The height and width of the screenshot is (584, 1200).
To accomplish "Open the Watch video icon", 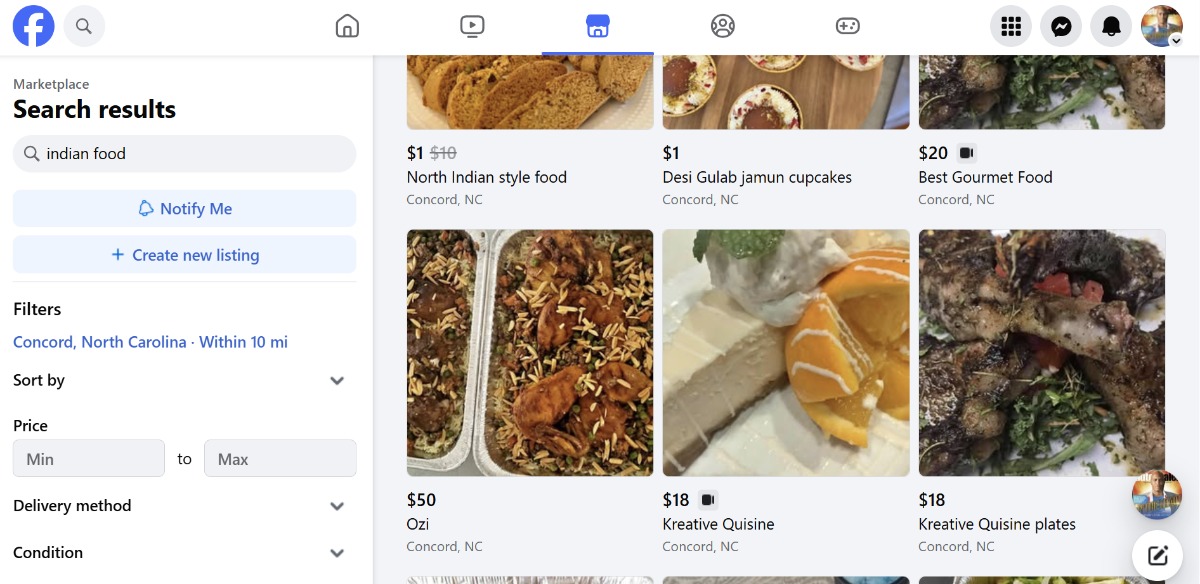I will [472, 26].
